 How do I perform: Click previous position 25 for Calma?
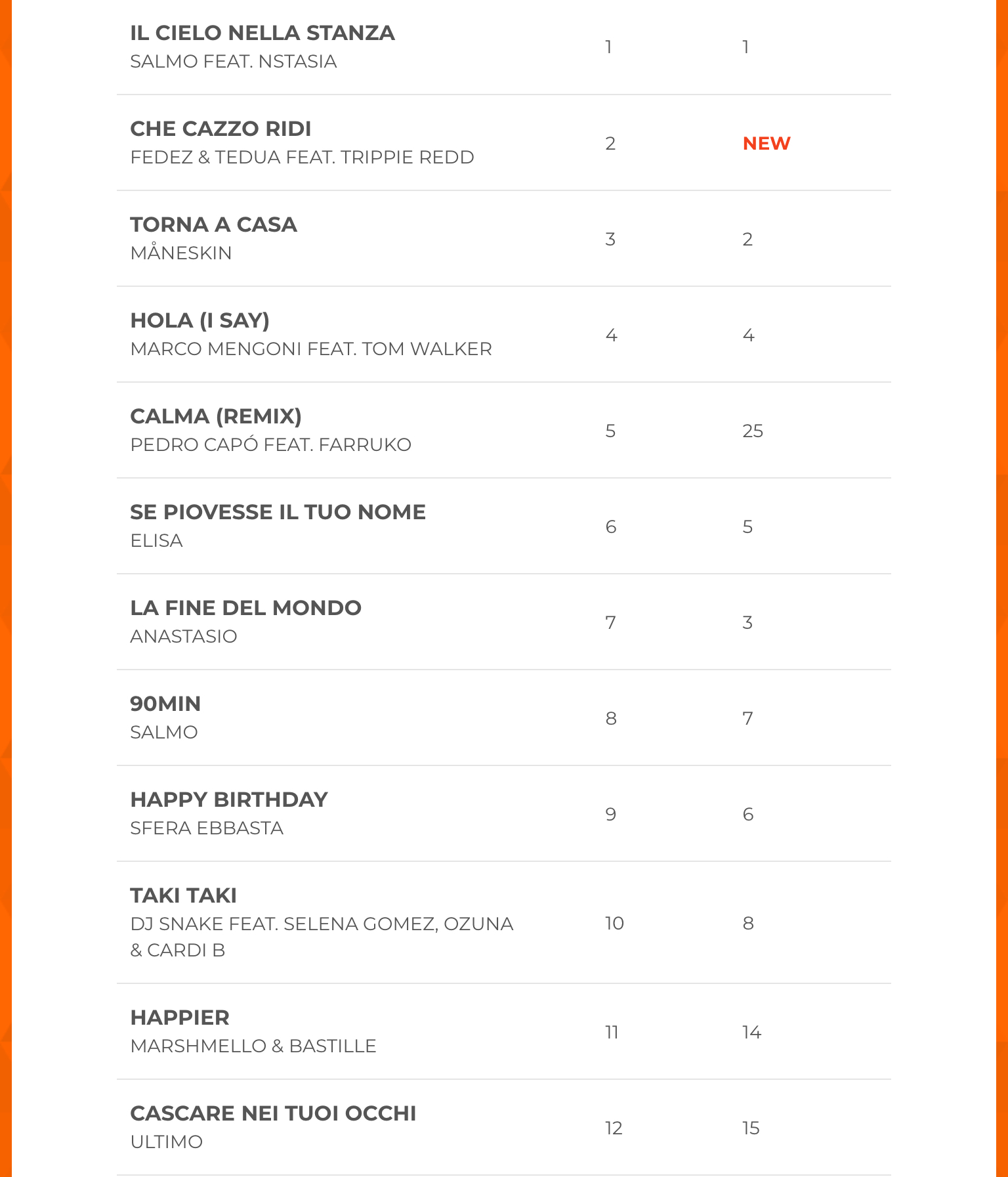tap(752, 431)
